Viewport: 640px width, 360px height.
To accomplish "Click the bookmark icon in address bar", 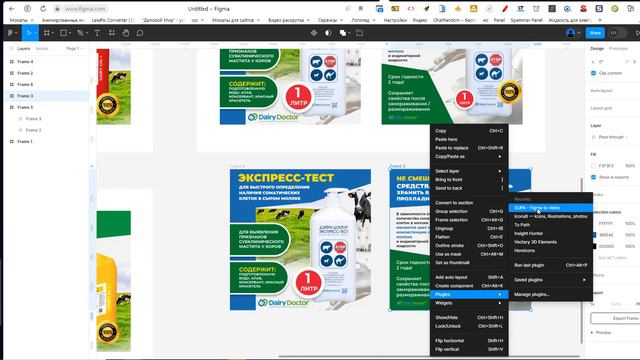I will (x=361, y=9).
